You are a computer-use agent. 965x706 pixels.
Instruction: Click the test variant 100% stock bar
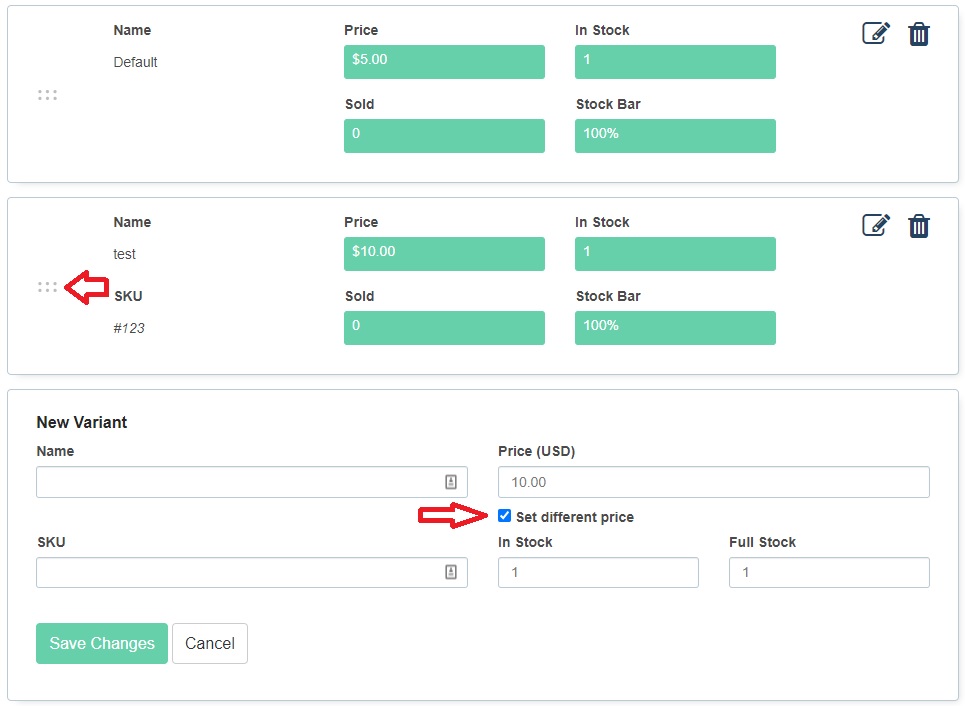675,327
